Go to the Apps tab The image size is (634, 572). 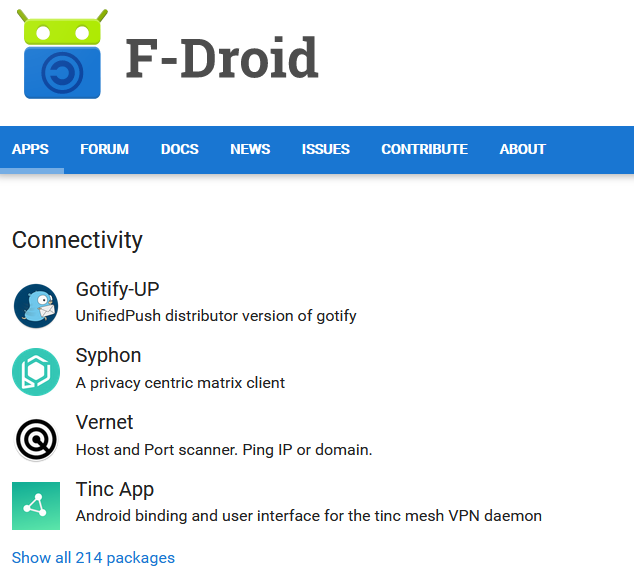click(30, 149)
